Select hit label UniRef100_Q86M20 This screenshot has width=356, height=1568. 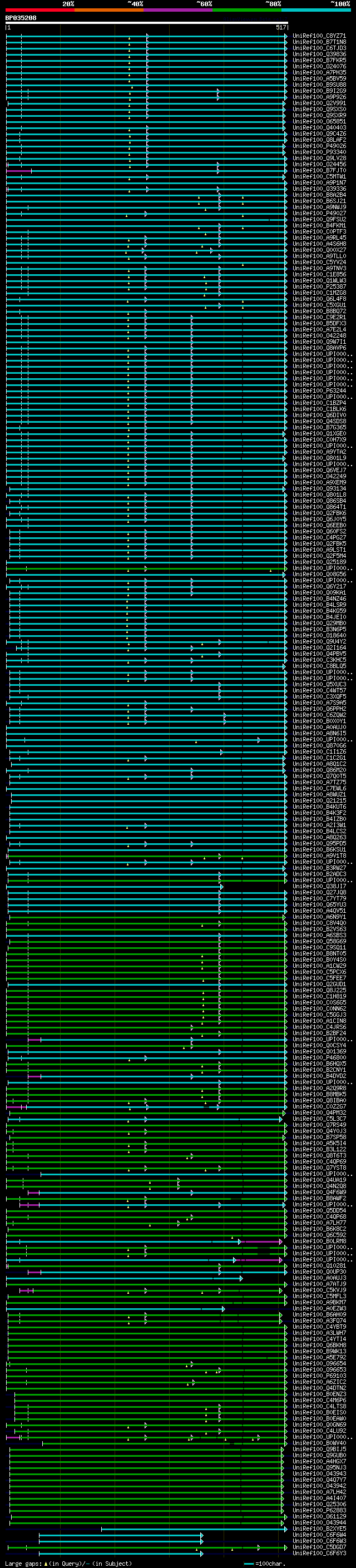pos(319,770)
